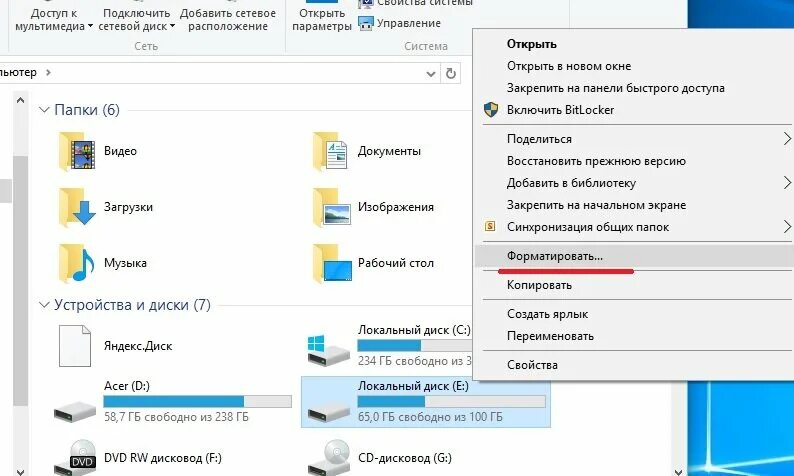
Task: Select the Музыка folder icon
Action: pyautogui.click(x=77, y=263)
